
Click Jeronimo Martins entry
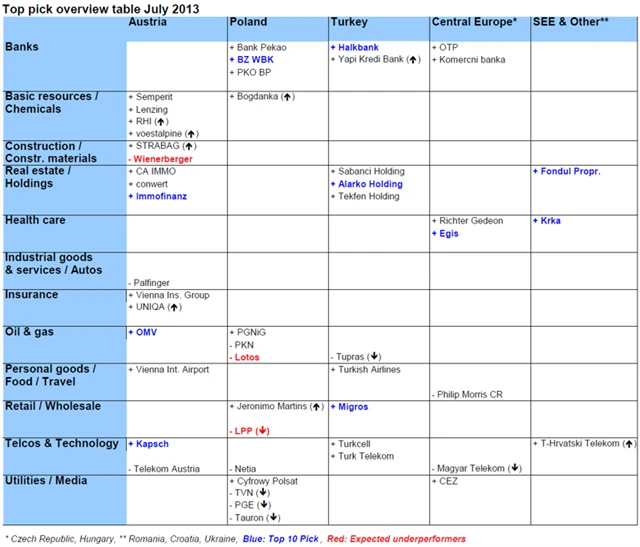[277, 407]
